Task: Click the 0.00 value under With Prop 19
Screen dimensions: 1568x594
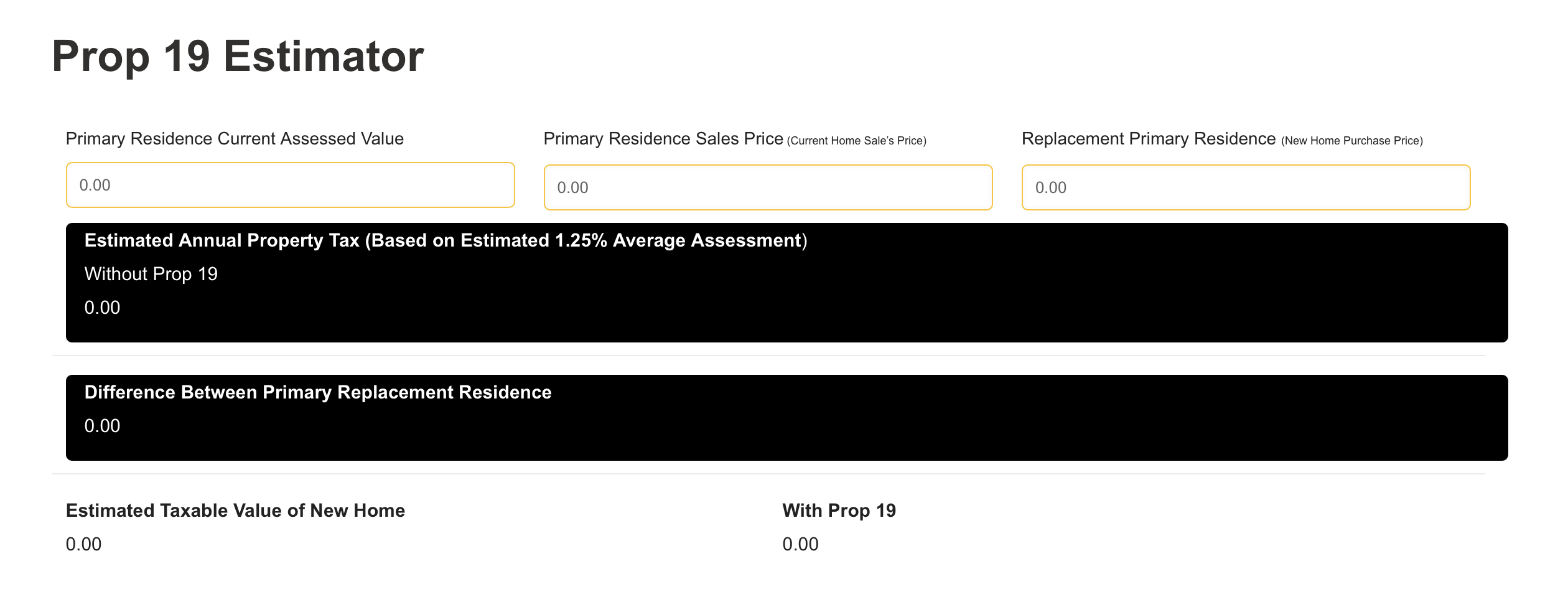Action: 800,544
